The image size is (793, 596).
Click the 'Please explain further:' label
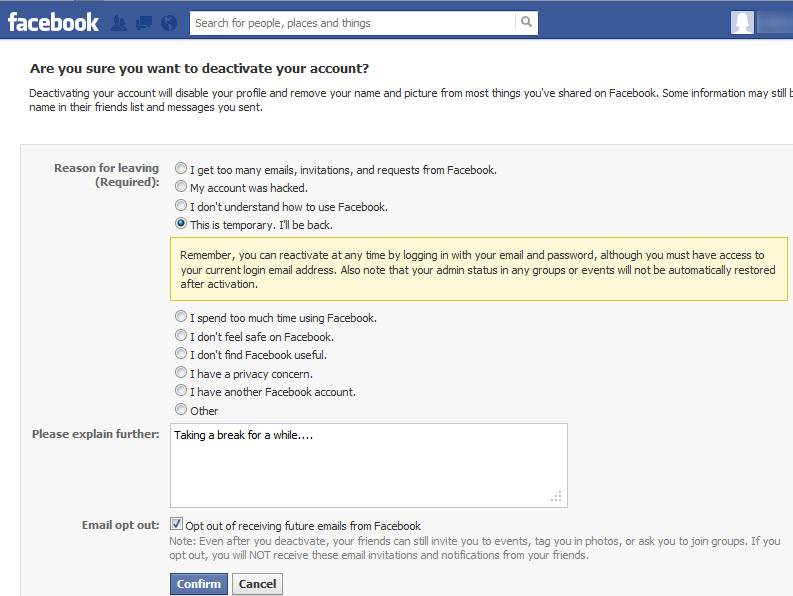pos(96,434)
